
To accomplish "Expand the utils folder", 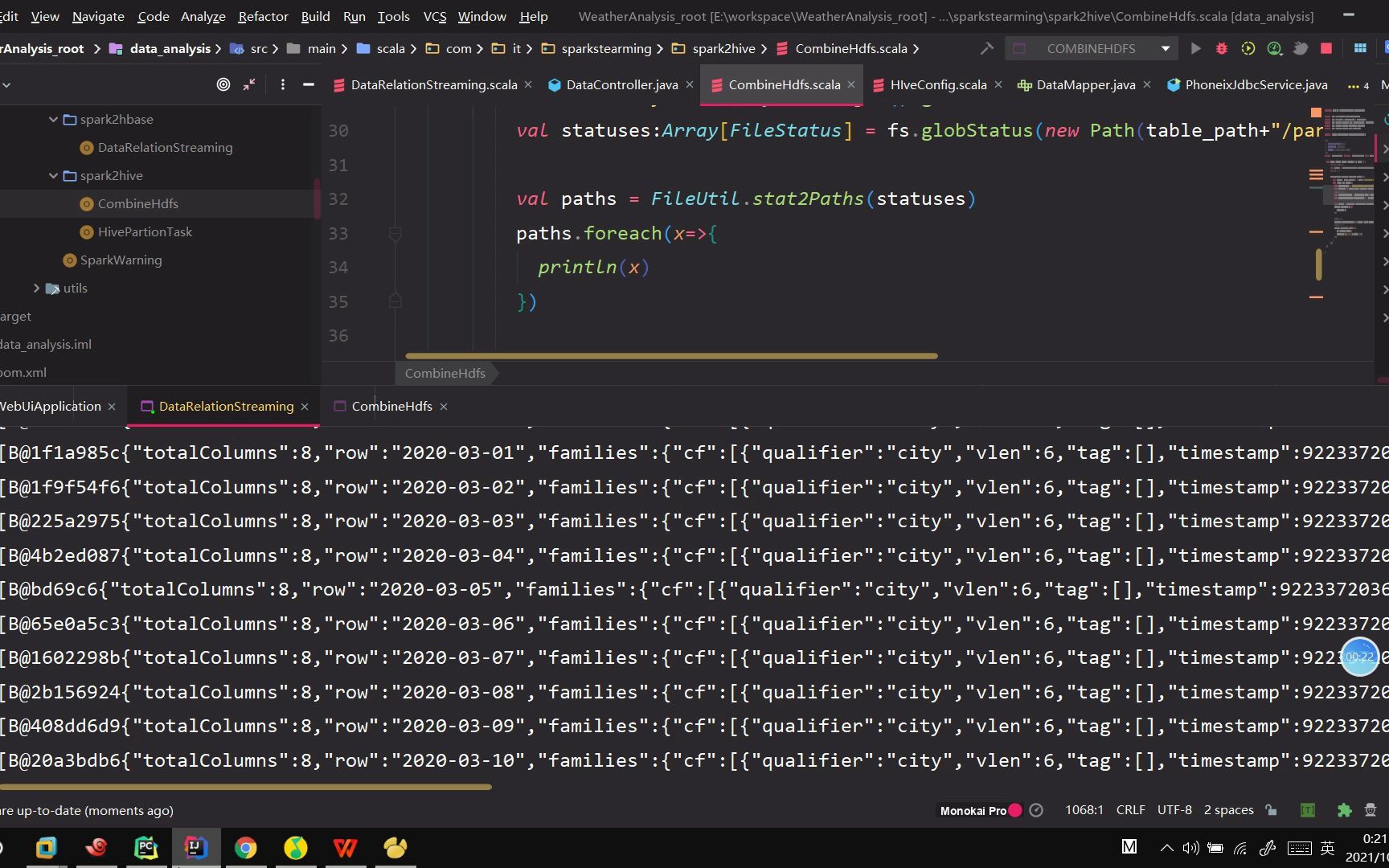I will tap(36, 288).
